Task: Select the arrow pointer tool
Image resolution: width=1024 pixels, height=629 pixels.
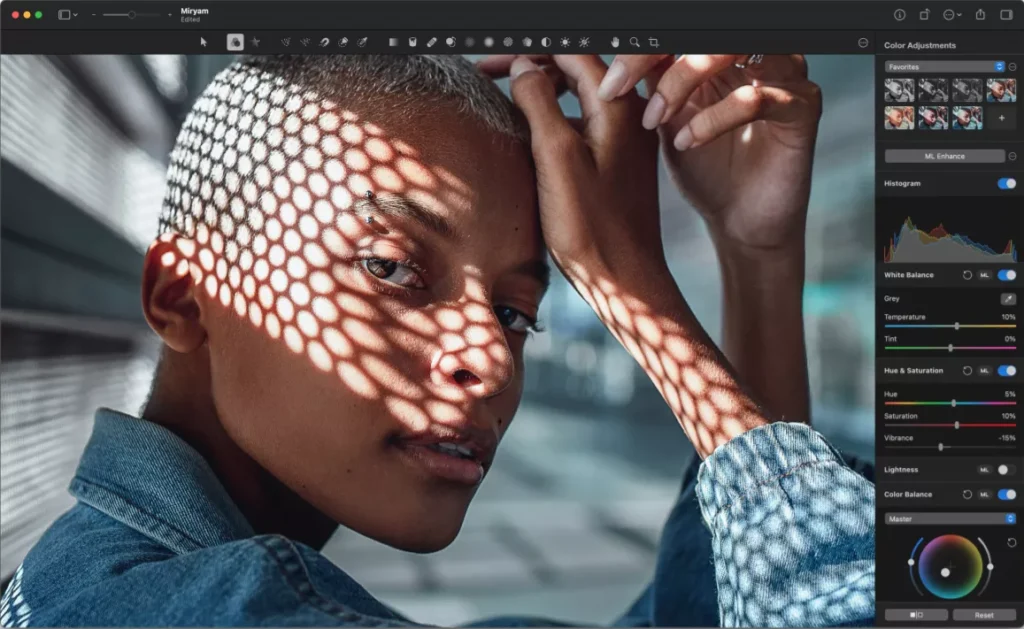Action: (x=204, y=42)
